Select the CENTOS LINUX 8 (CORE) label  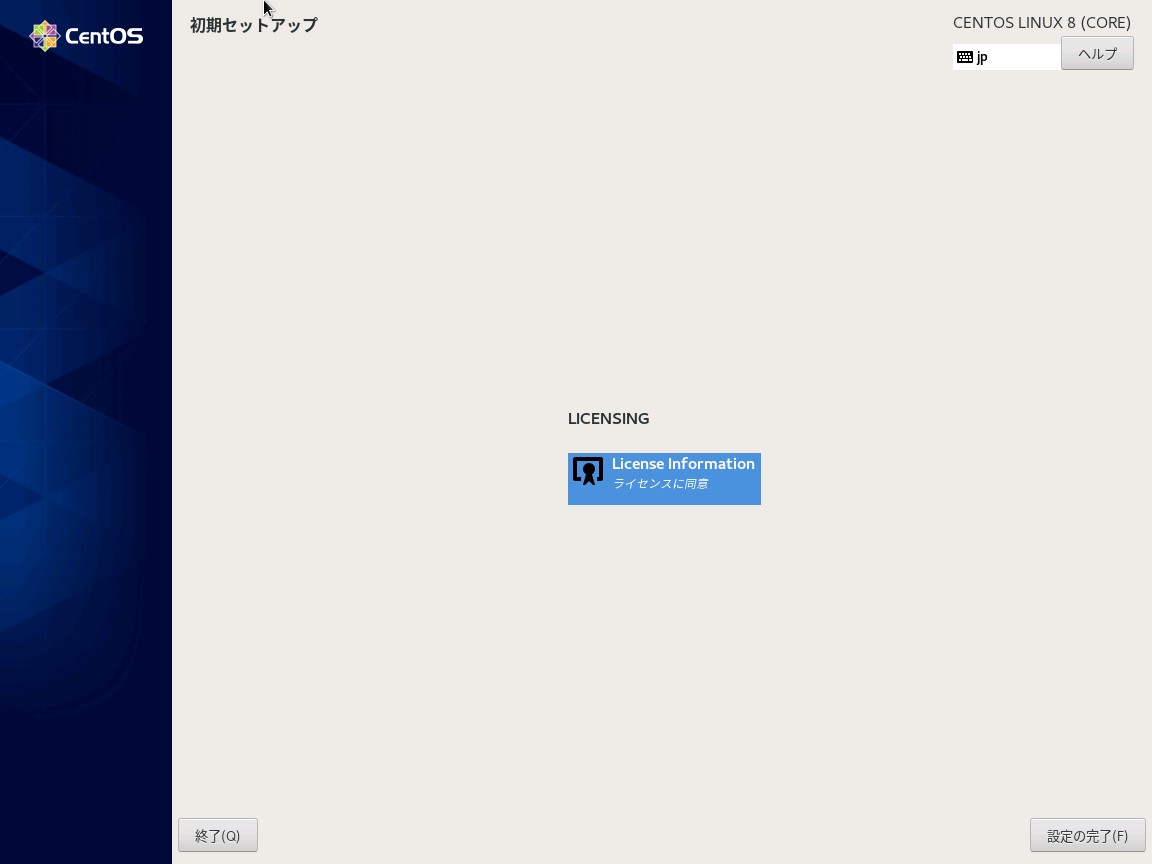coord(1041,22)
